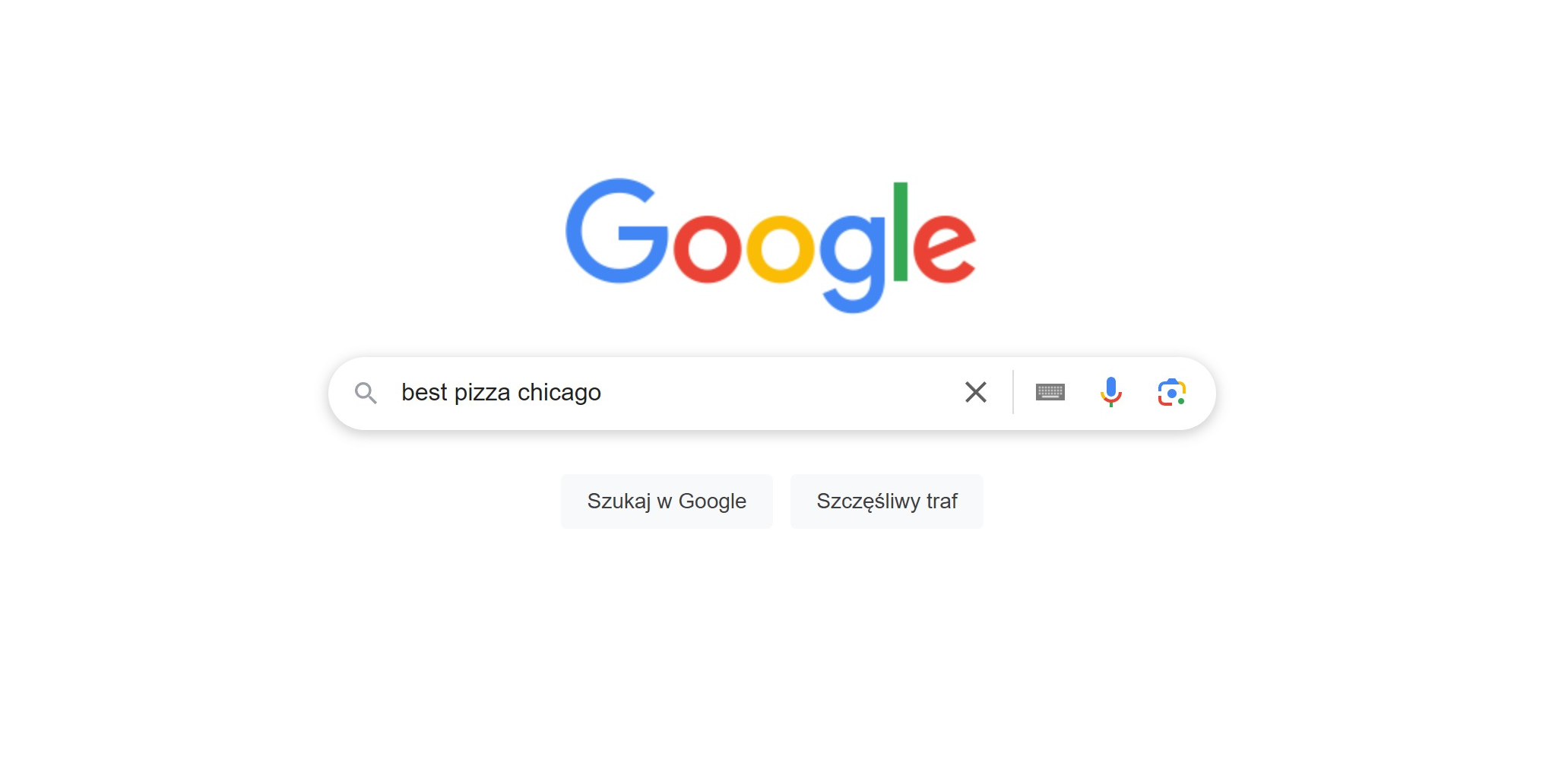The image size is (1568, 778).
Task: Click the magnifying glass search icon
Action: (x=366, y=393)
